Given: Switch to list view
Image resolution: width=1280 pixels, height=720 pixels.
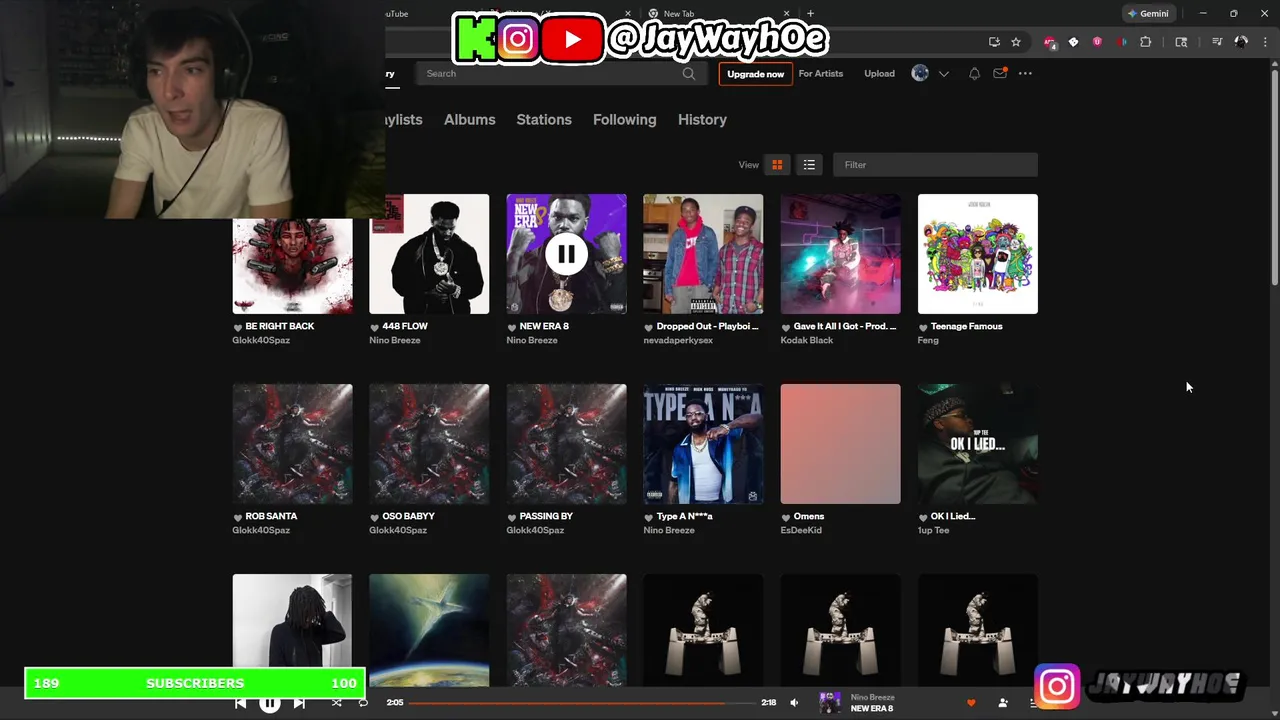Looking at the screenshot, I should [x=809, y=165].
